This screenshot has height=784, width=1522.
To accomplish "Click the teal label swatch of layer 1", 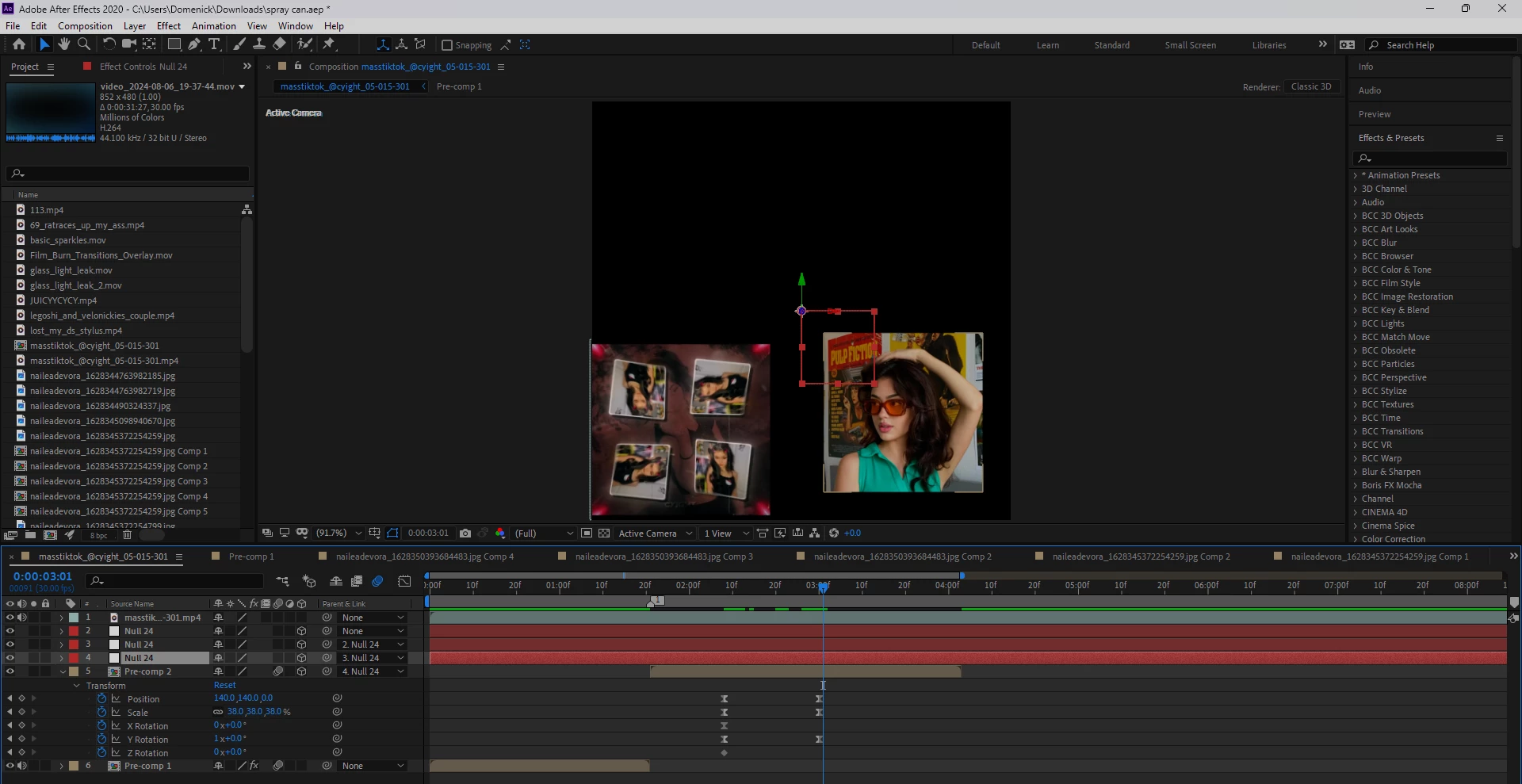I will 74,618.
